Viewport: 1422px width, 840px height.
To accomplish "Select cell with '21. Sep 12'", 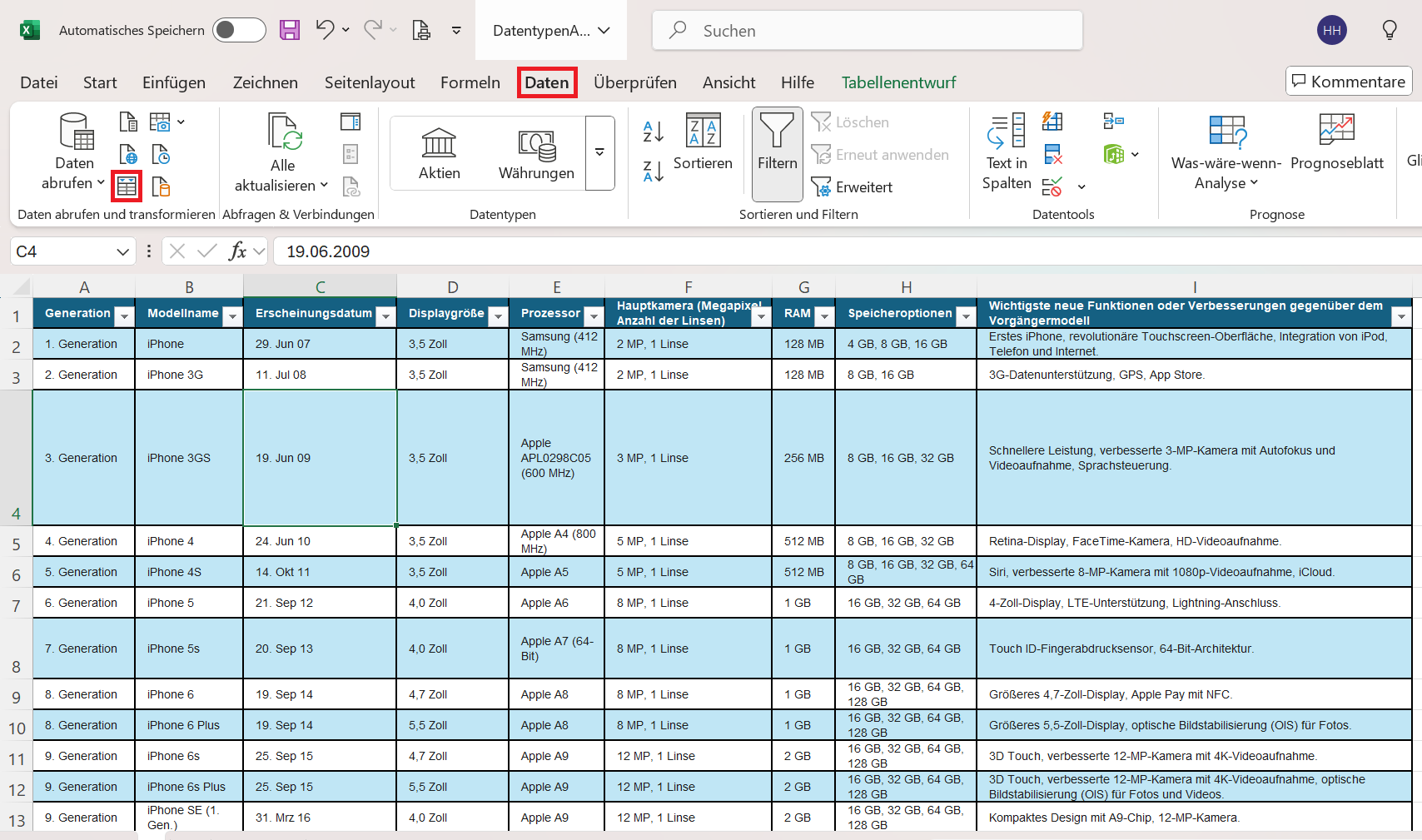I will point(320,603).
